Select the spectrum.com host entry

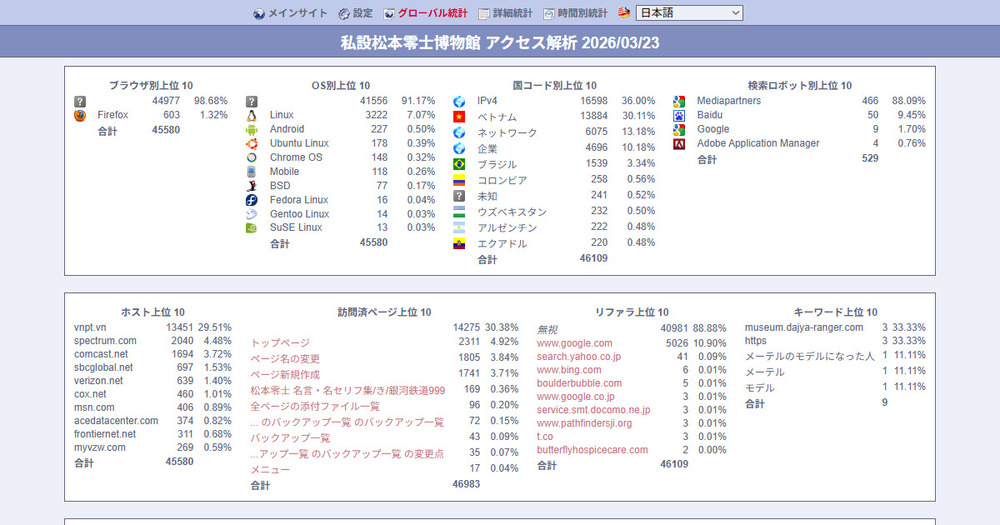(105, 341)
